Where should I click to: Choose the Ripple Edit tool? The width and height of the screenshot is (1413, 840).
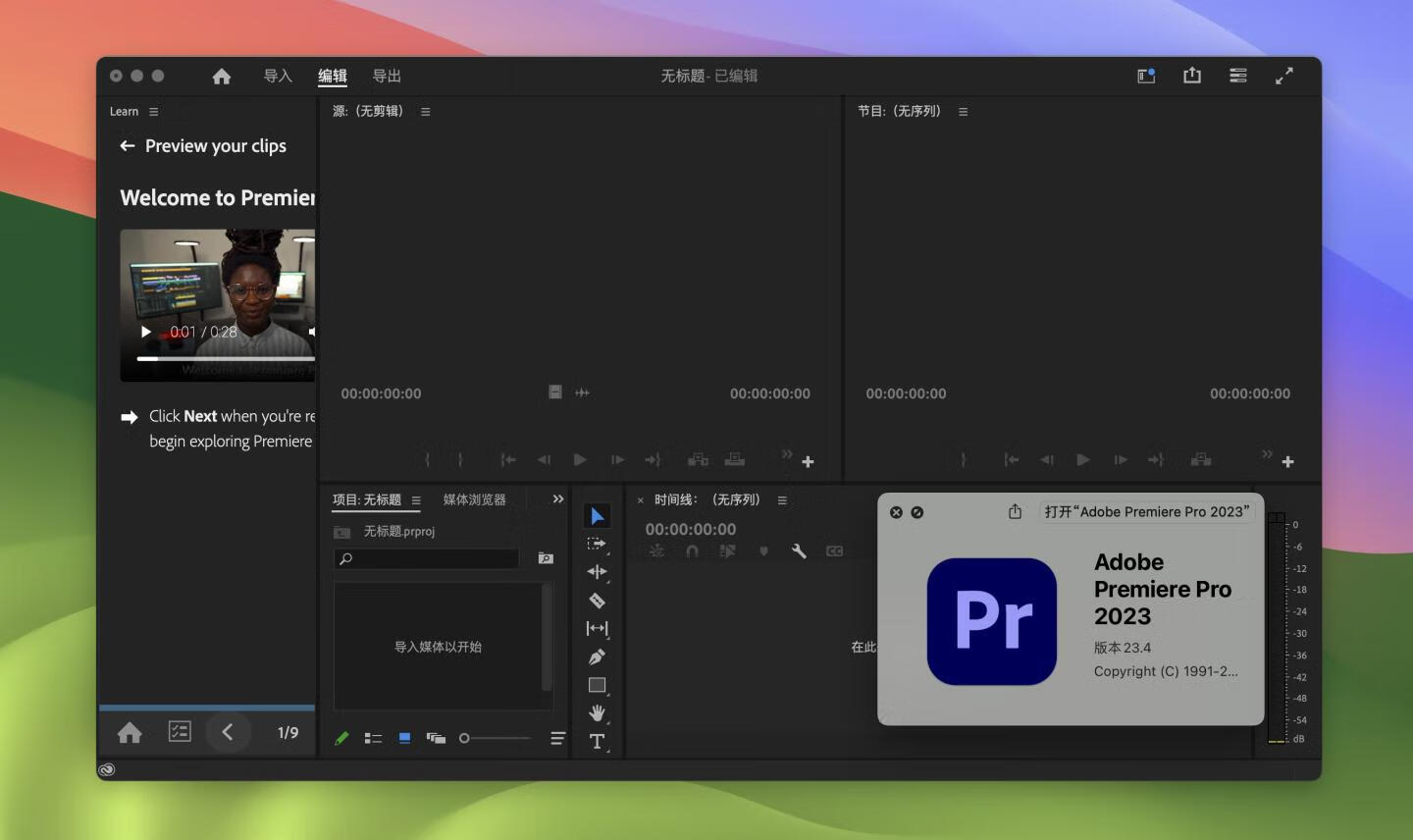tap(597, 572)
